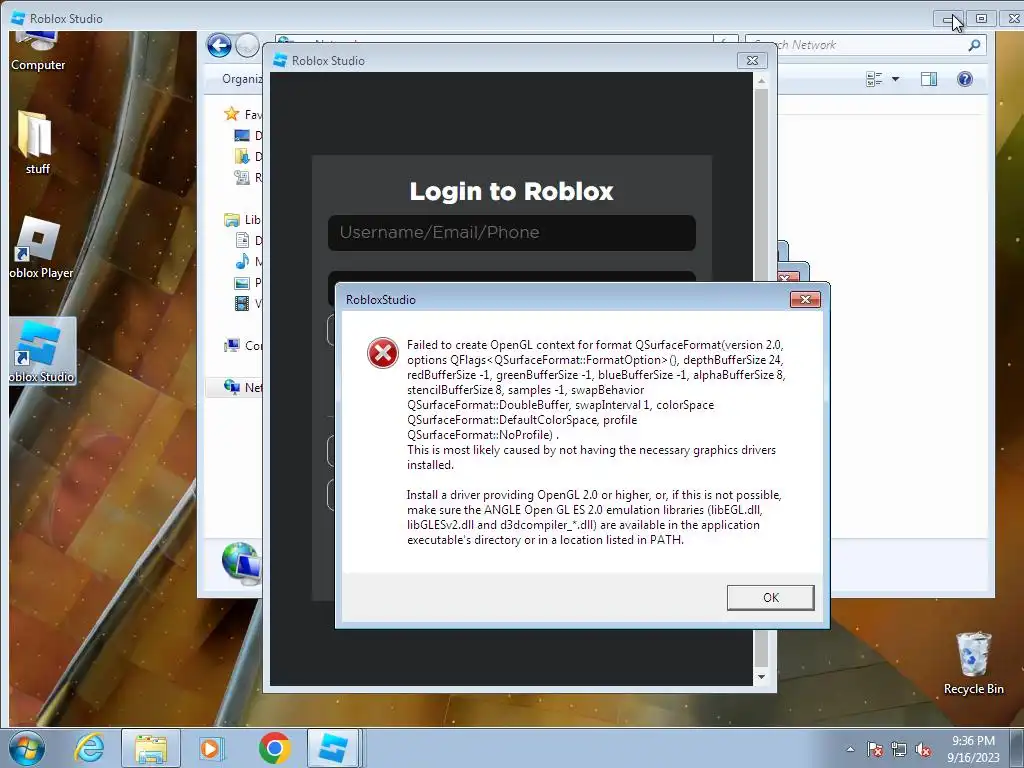Show hidden tray icons arrow
This screenshot has height=768, width=1024.
coord(850,749)
